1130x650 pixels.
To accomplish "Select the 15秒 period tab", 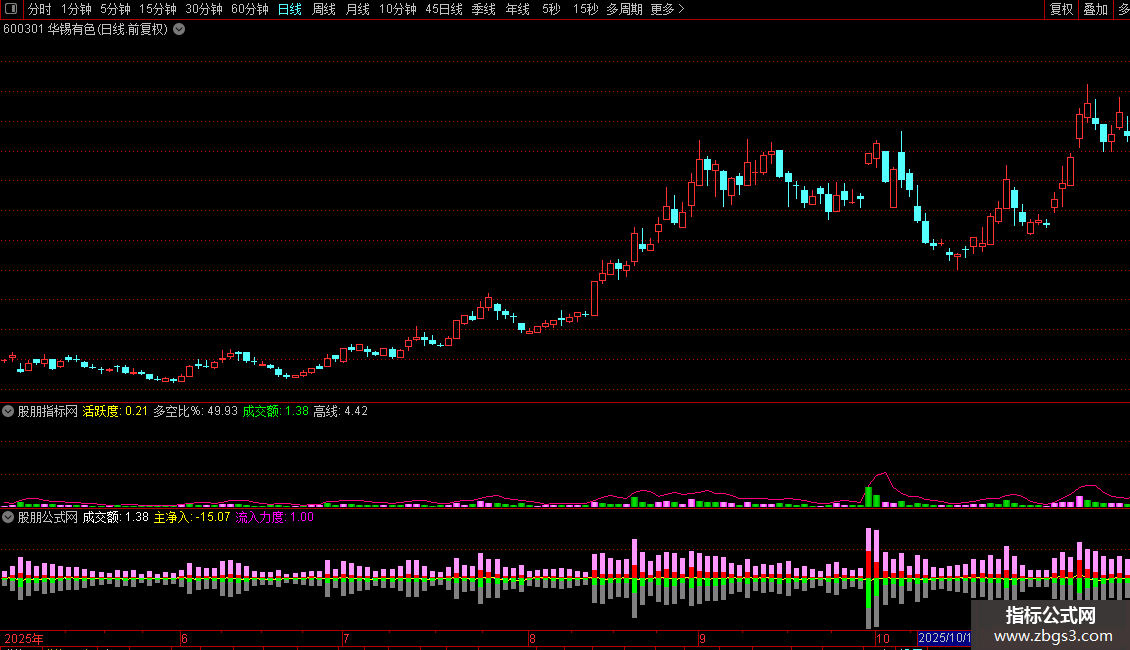I will (x=585, y=9).
